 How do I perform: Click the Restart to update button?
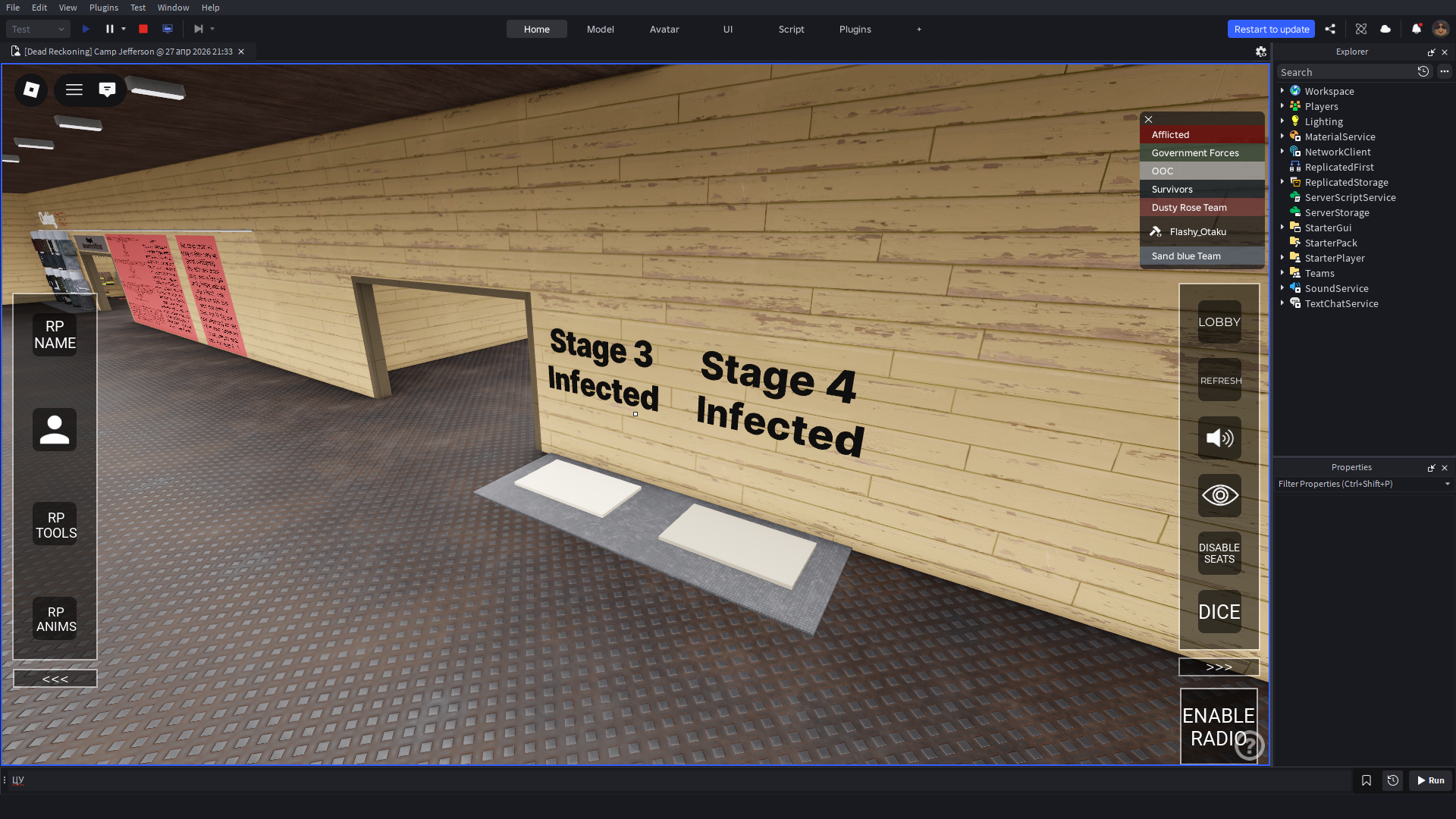click(1272, 29)
